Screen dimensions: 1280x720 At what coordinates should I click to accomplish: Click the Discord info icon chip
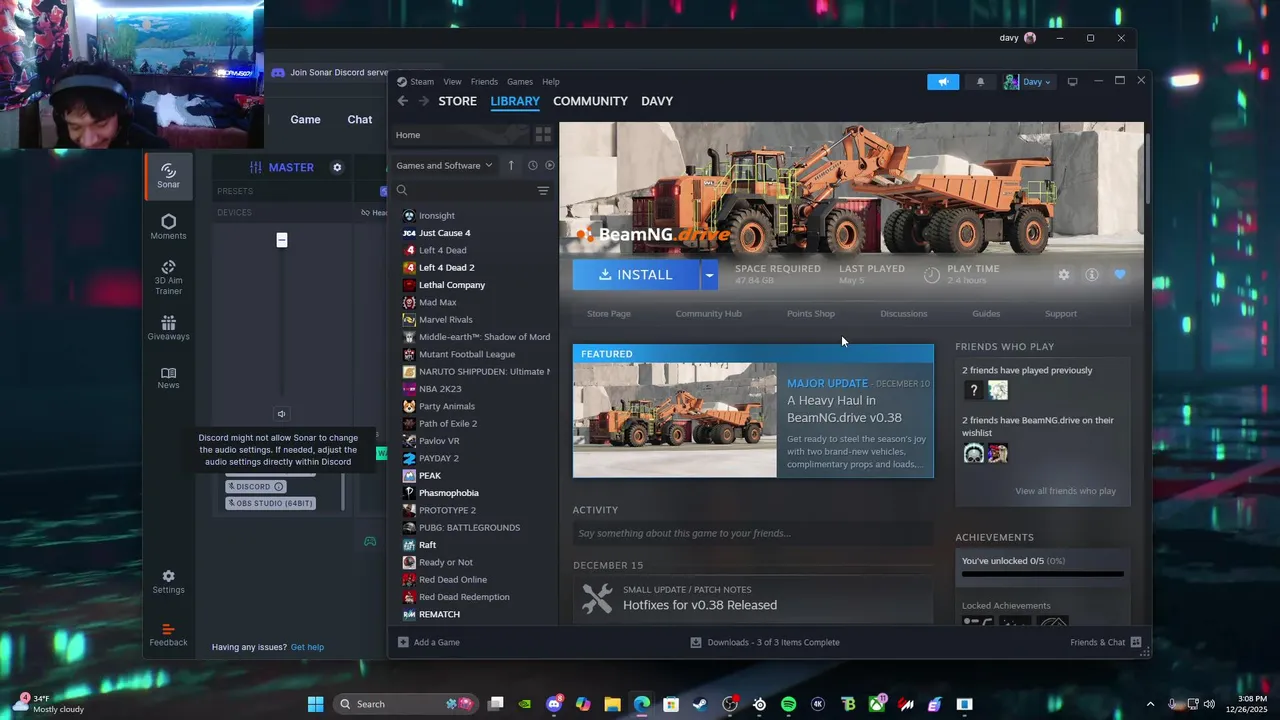[x=279, y=486]
